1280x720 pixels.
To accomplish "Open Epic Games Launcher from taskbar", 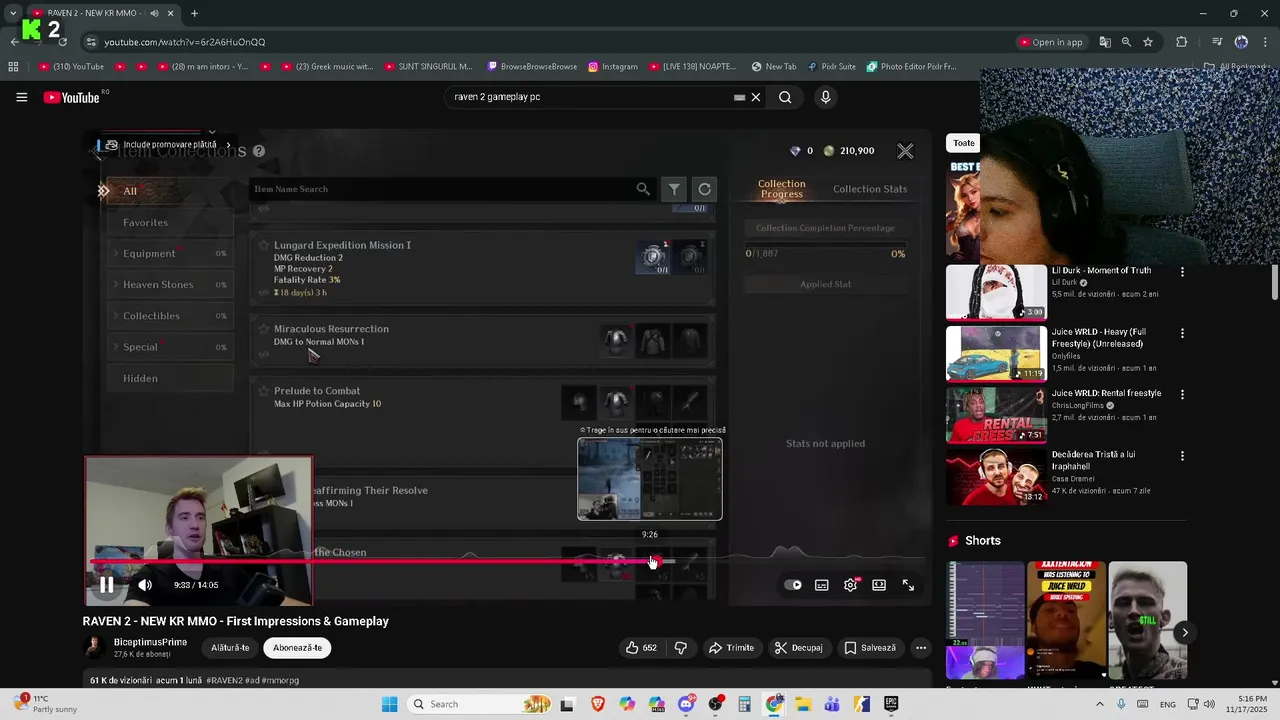I will click(890, 704).
